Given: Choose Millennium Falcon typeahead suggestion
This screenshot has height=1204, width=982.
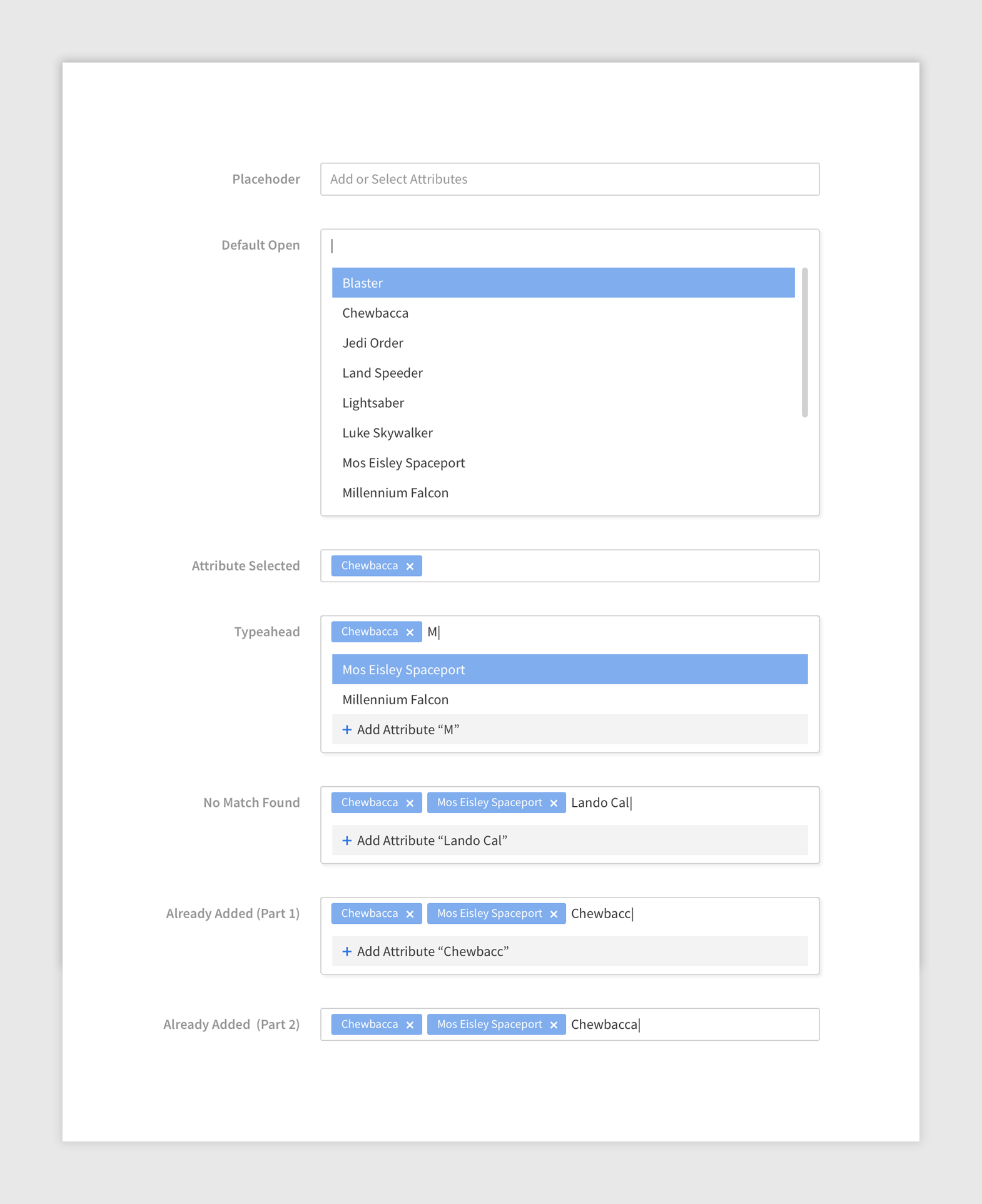Looking at the screenshot, I should point(570,699).
